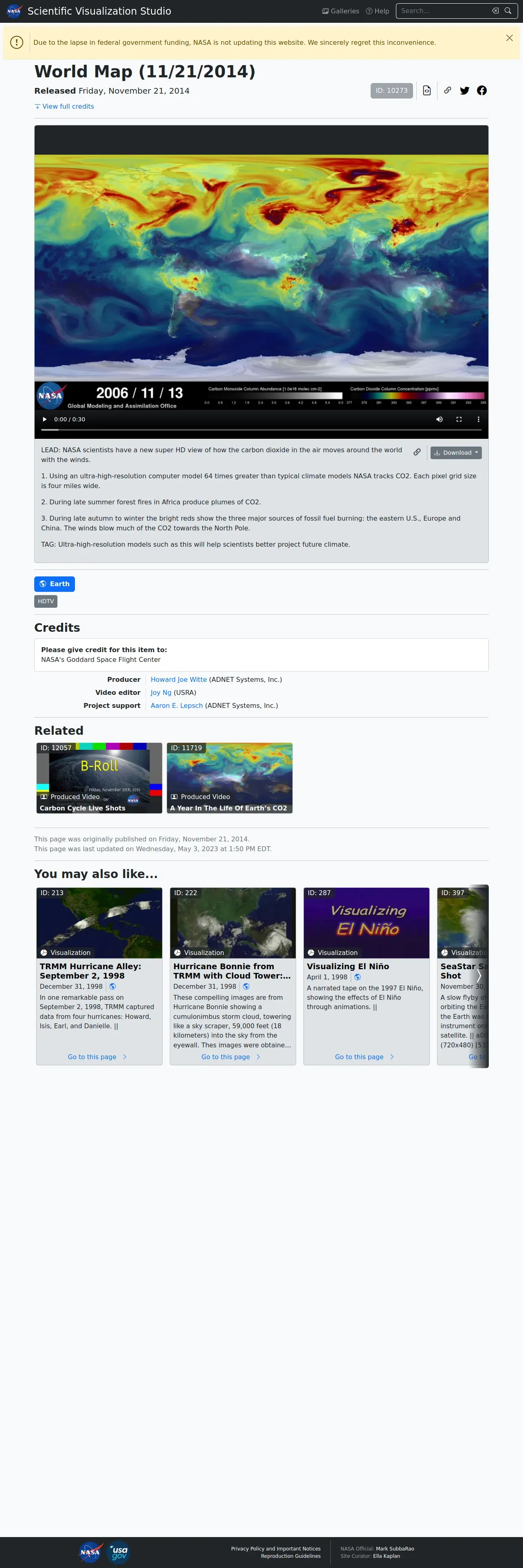Open the video more options menu
The height and width of the screenshot is (1568, 523).
pos(479,419)
